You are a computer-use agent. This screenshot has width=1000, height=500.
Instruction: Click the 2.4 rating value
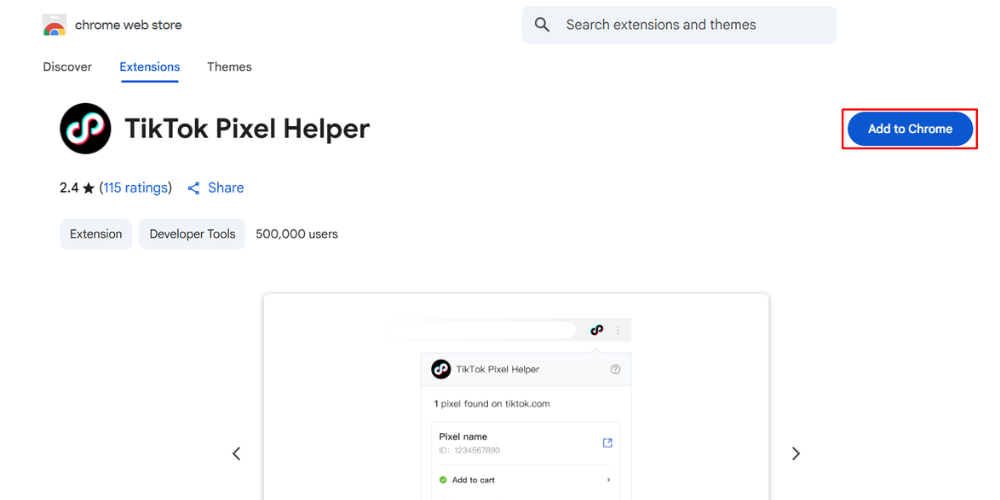(69, 188)
